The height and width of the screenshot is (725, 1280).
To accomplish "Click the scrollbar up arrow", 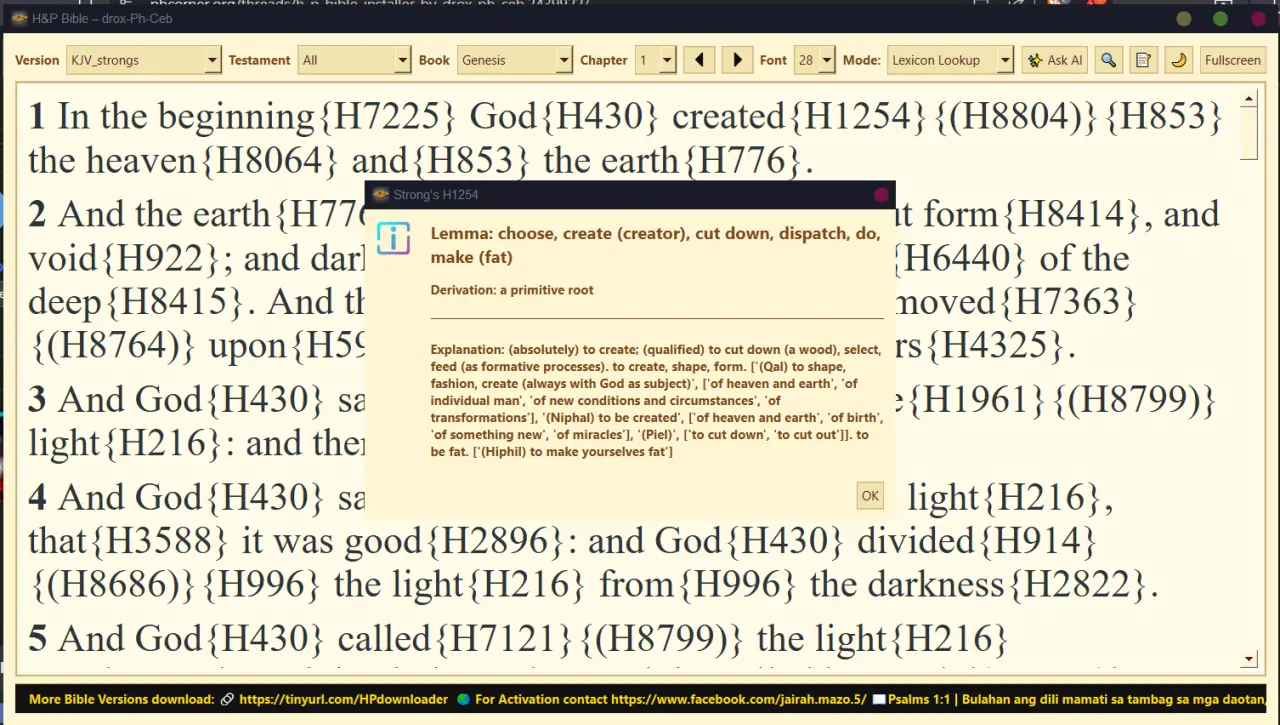I will (1248, 99).
